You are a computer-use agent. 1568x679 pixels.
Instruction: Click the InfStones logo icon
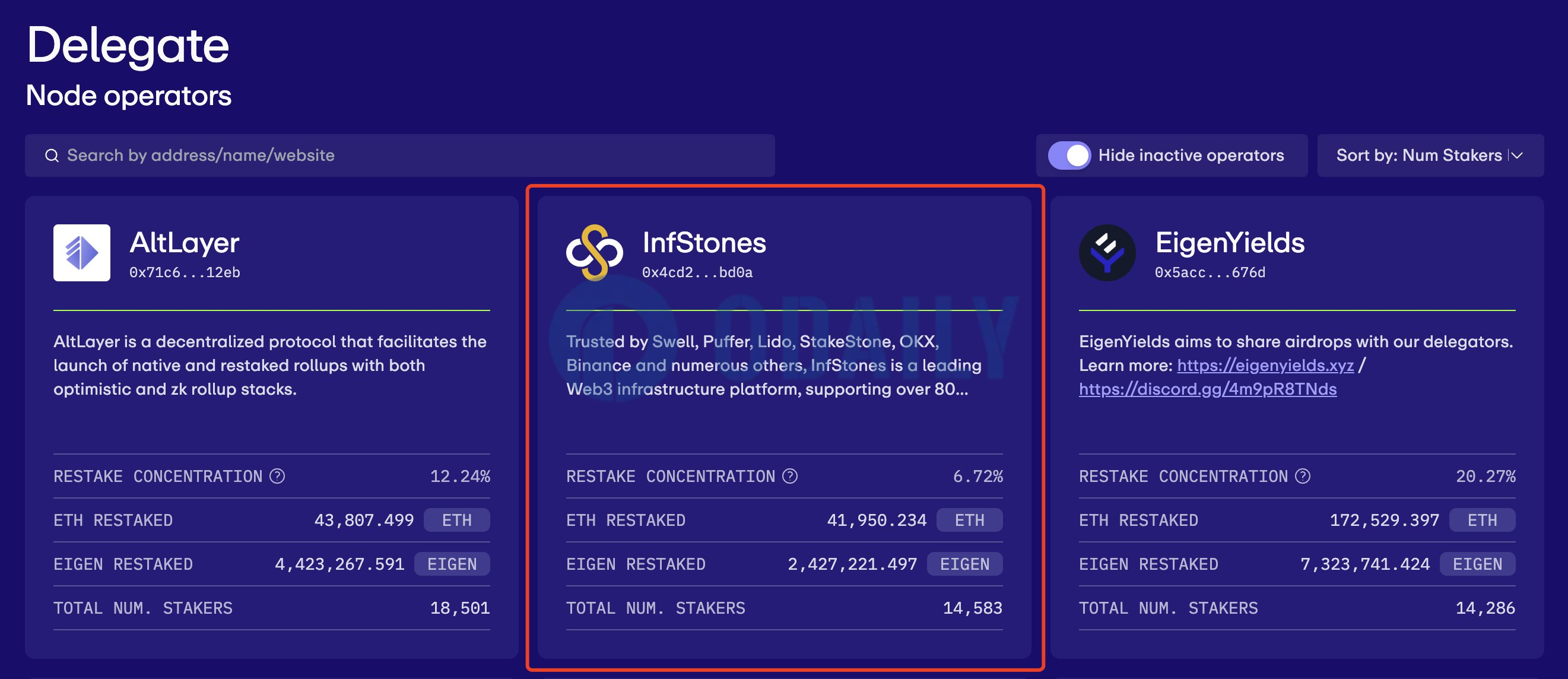[x=594, y=253]
